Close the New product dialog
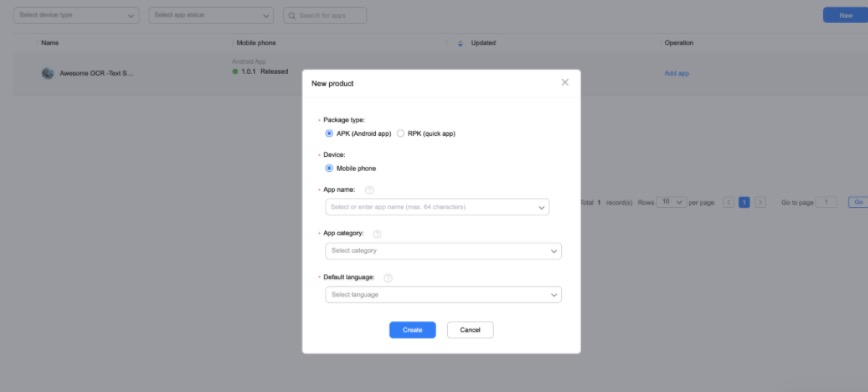 click(565, 82)
